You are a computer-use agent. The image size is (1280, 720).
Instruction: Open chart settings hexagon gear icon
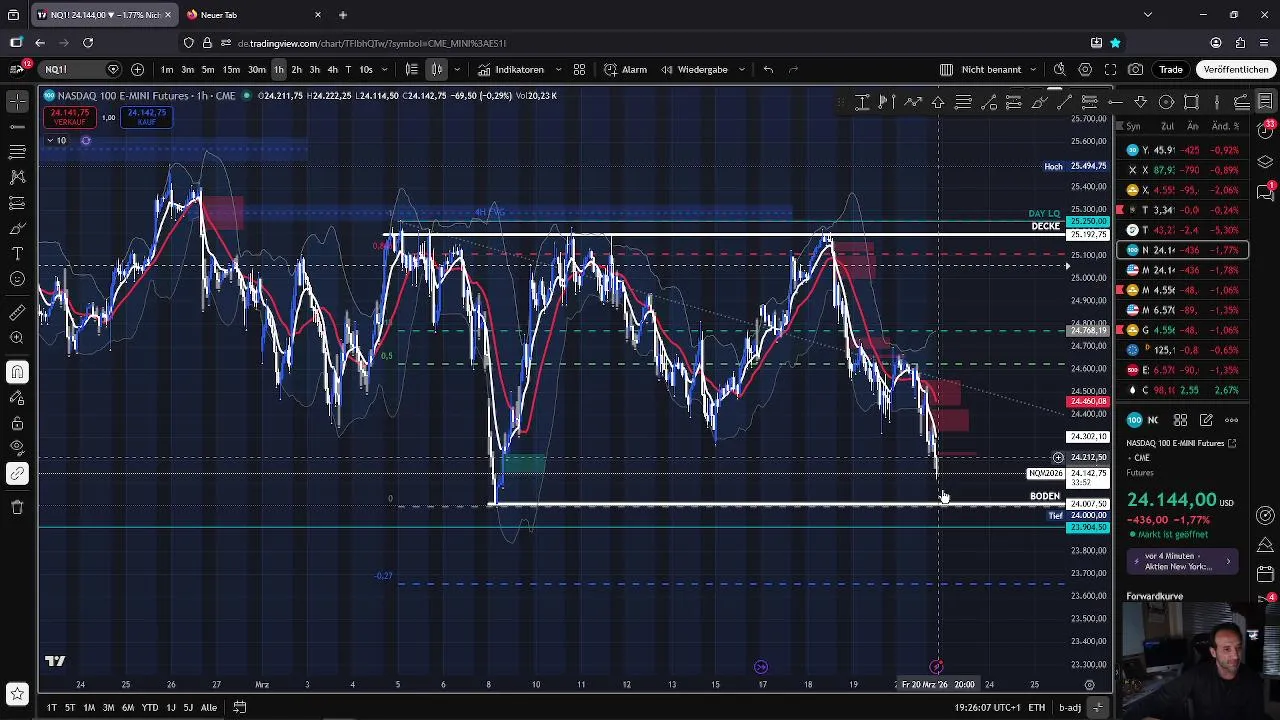pos(1085,69)
